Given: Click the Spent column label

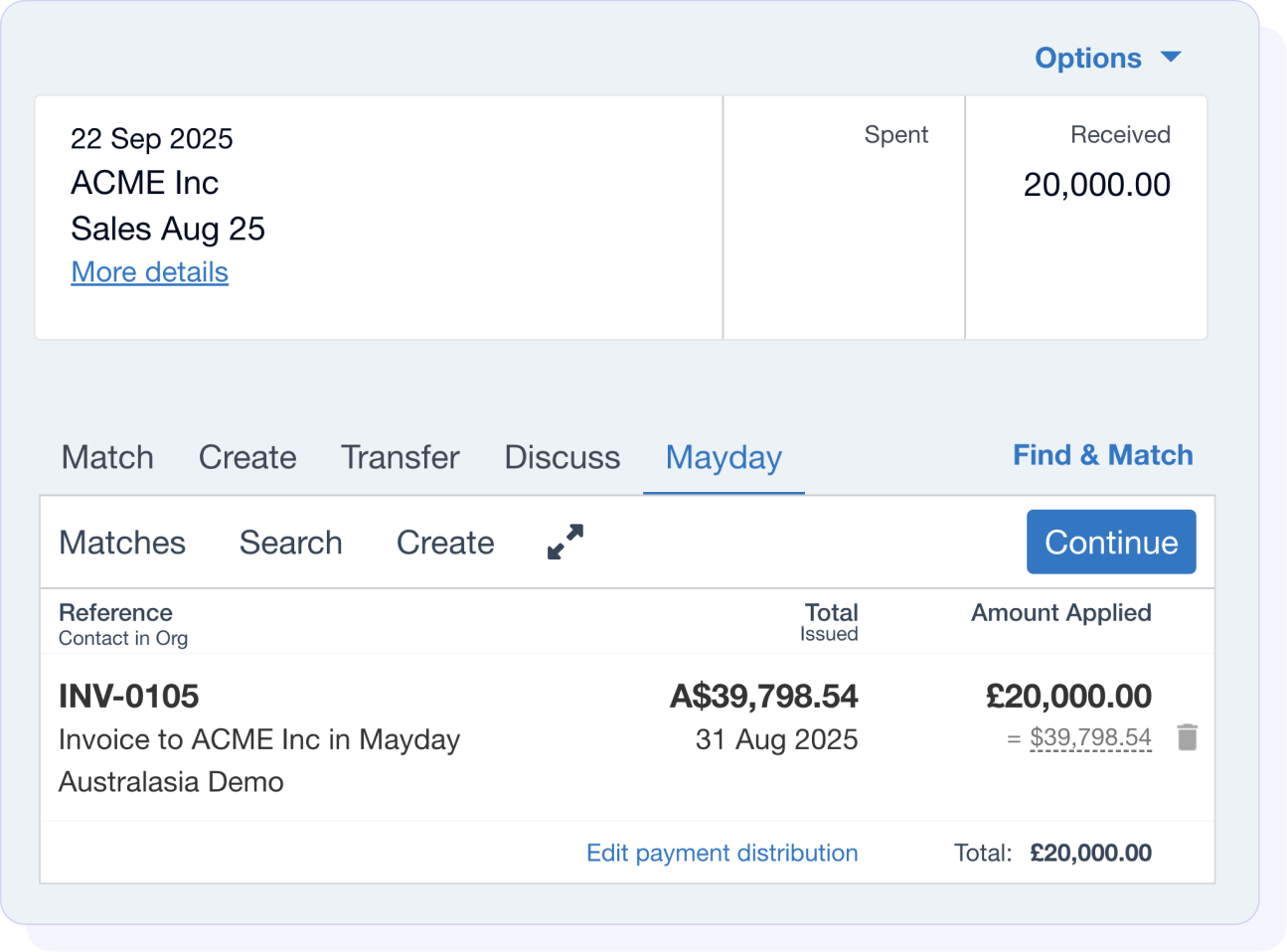Looking at the screenshot, I should [x=896, y=134].
